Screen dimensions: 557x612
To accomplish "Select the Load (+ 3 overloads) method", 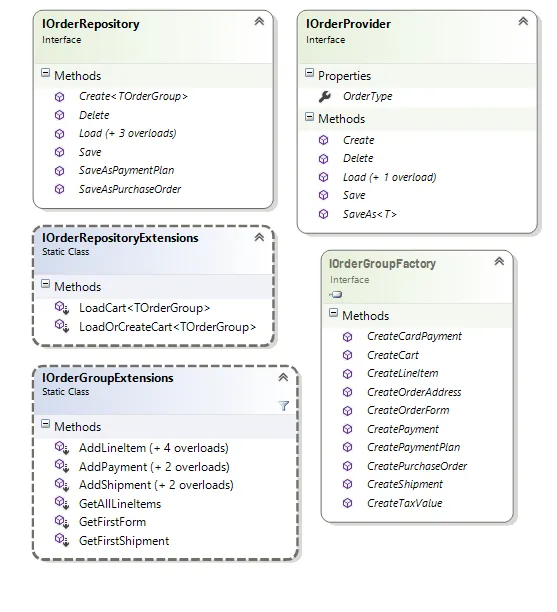I will point(128,133).
